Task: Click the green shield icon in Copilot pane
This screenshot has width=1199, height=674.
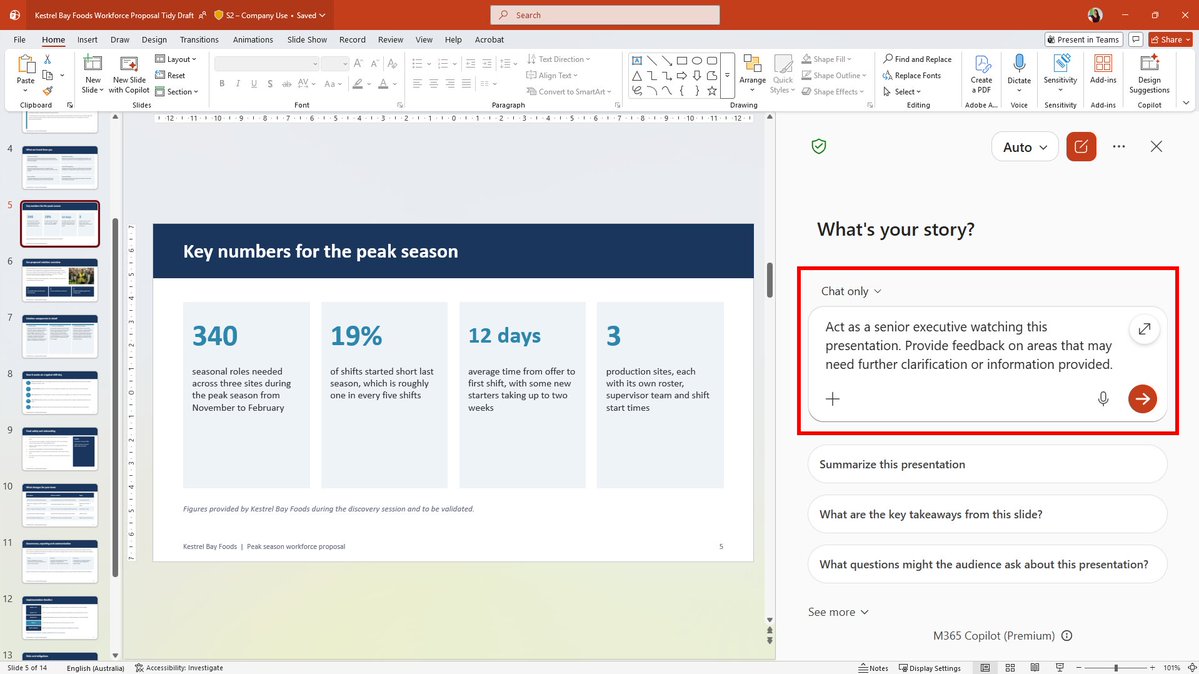Action: pos(819,146)
